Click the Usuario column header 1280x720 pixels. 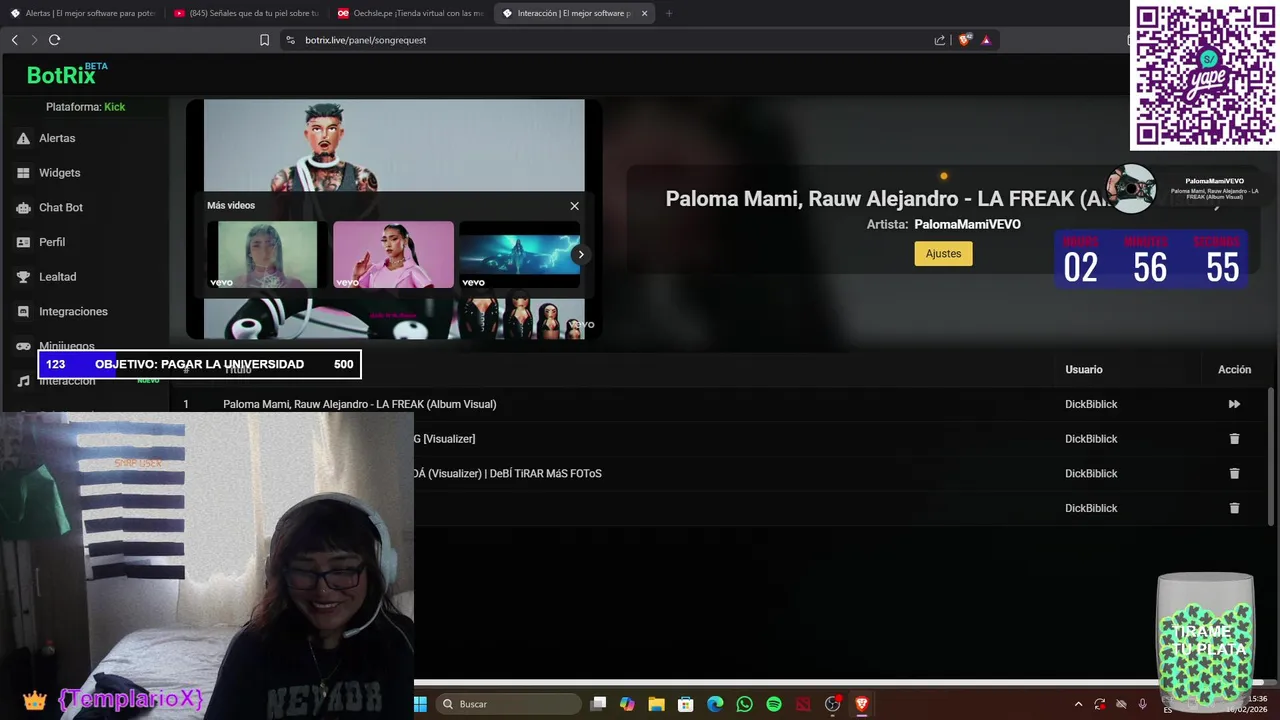point(1084,370)
